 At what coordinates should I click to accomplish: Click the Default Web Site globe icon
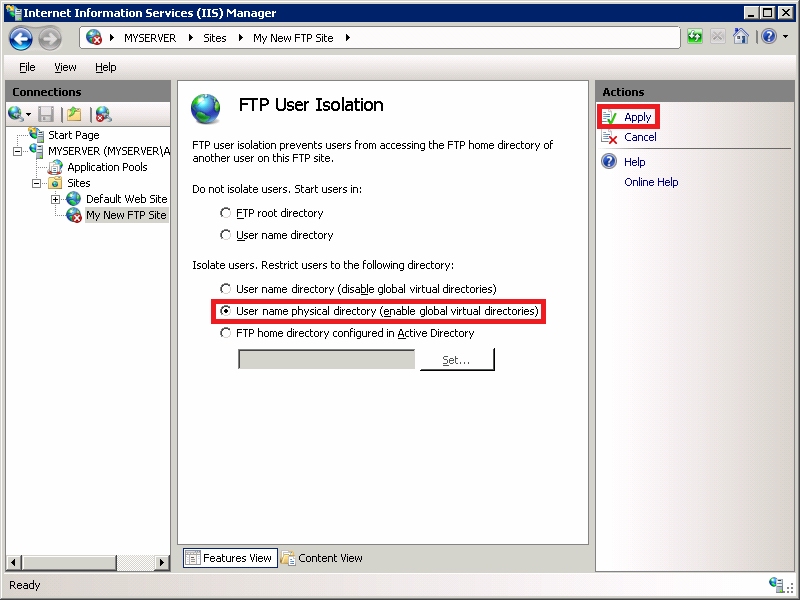tap(73, 199)
